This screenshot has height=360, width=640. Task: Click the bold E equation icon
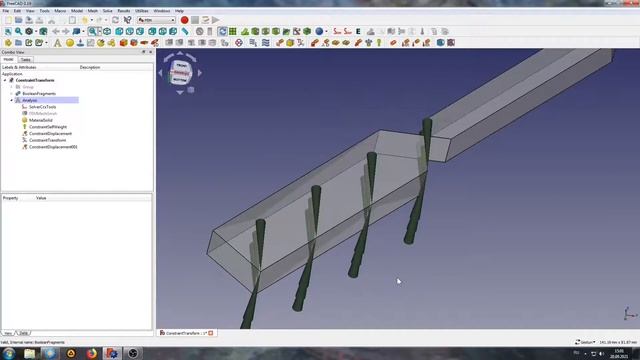(x=358, y=31)
